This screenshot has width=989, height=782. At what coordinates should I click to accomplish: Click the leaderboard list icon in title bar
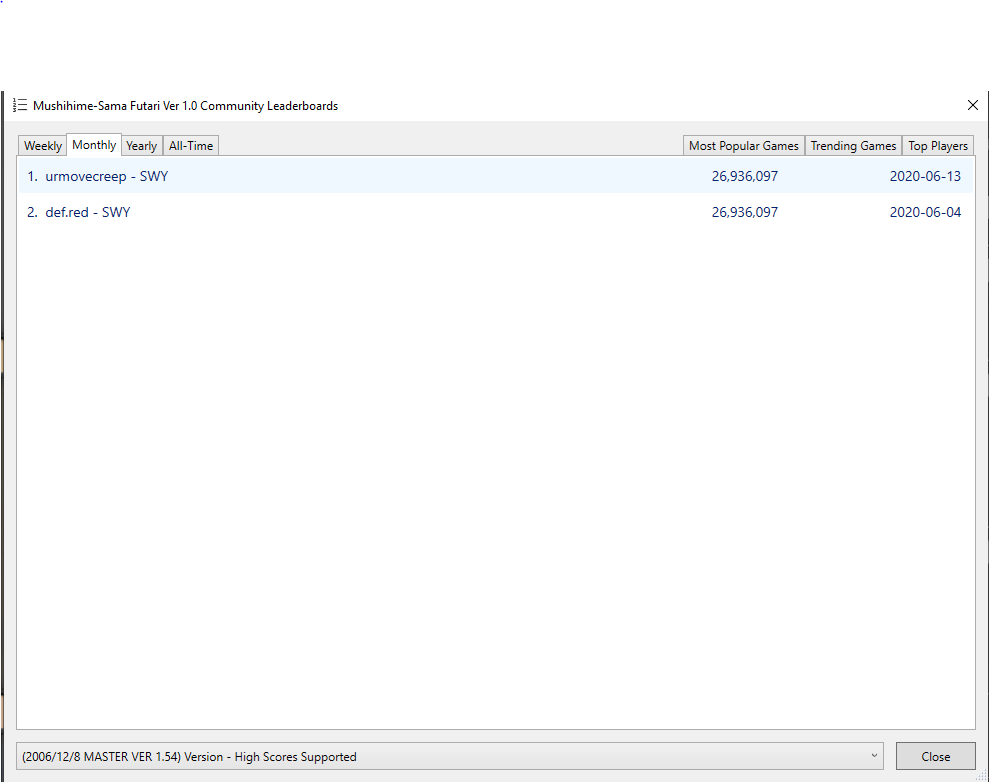point(20,105)
